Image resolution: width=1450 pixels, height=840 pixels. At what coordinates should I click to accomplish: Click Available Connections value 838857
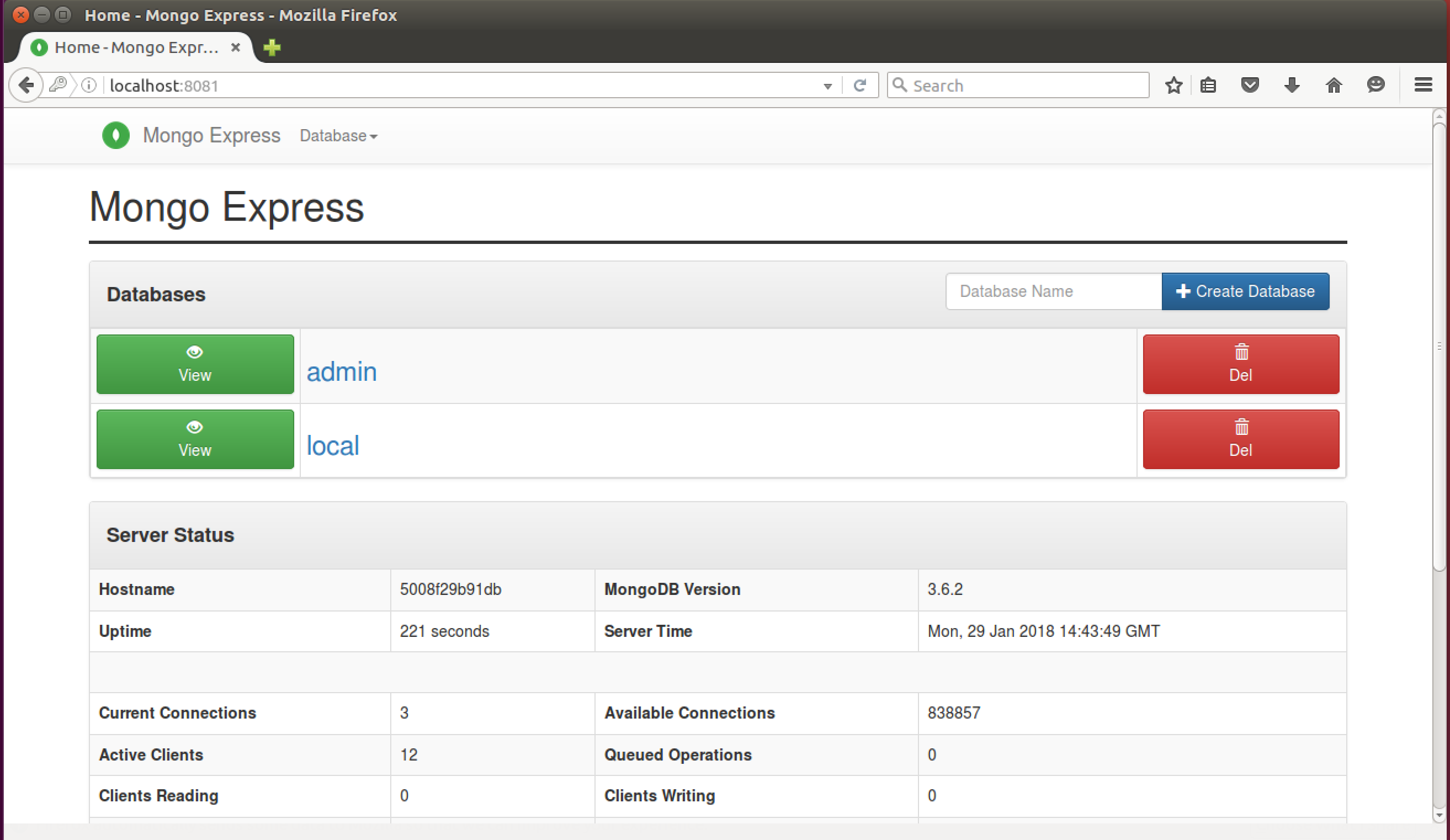point(953,713)
